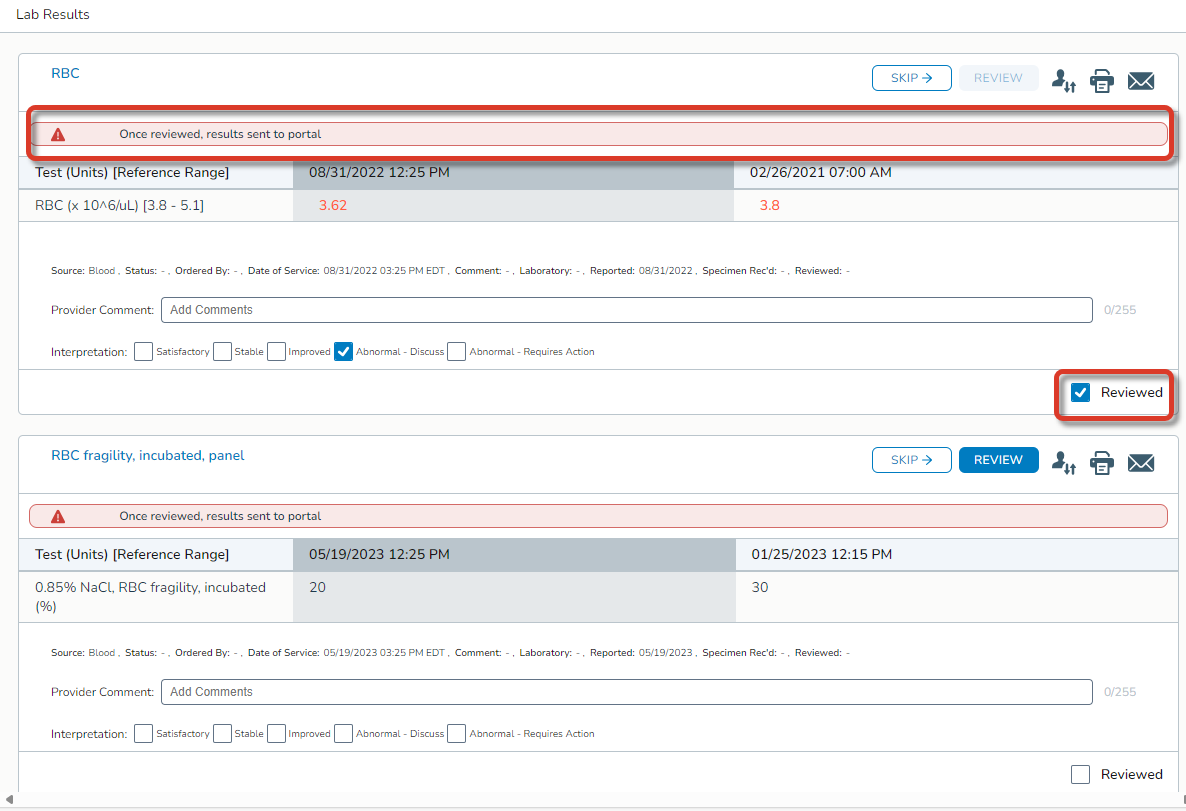Skip the RBC lab result

tap(911, 78)
